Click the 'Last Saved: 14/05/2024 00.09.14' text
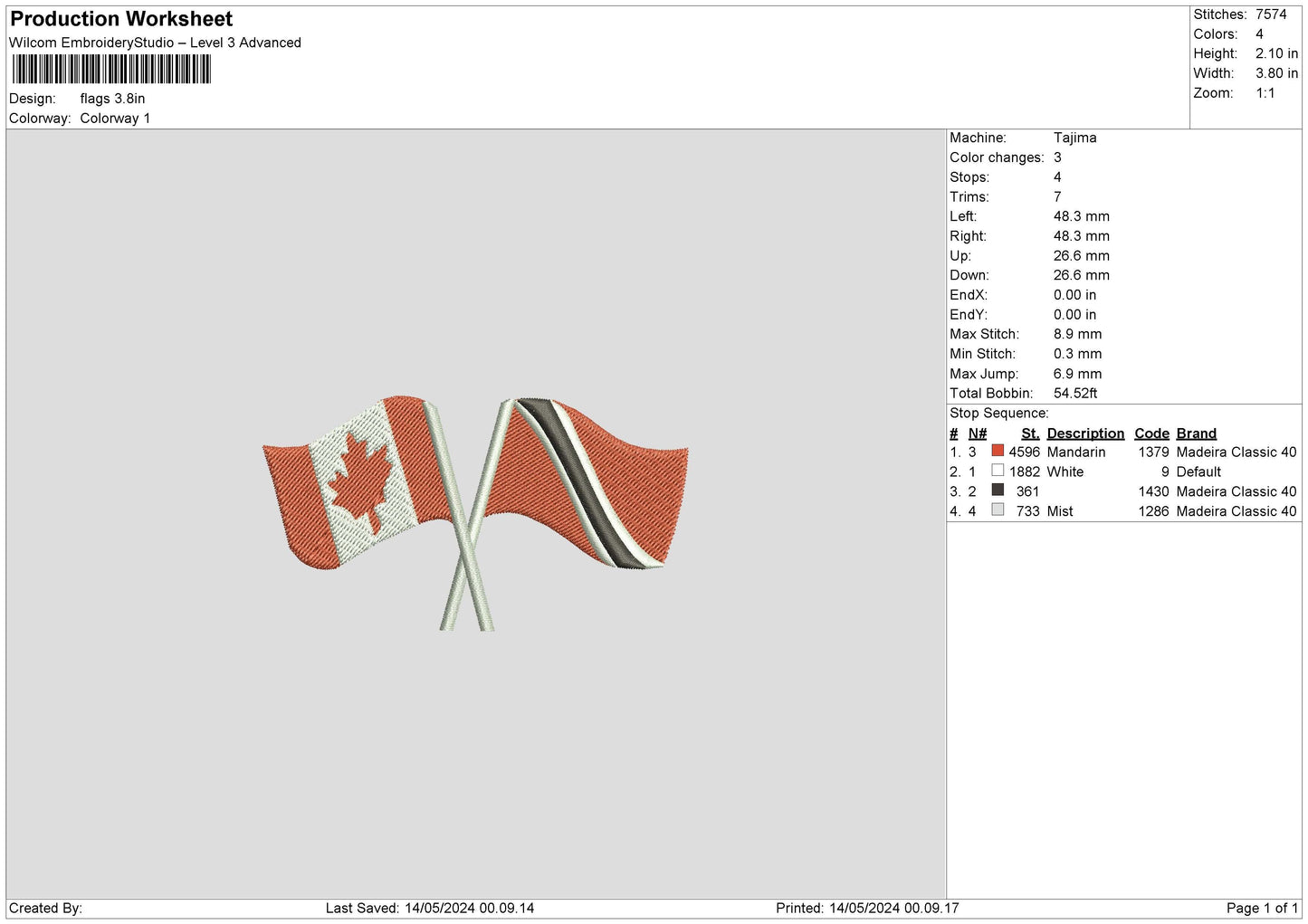 pyautogui.click(x=430, y=909)
